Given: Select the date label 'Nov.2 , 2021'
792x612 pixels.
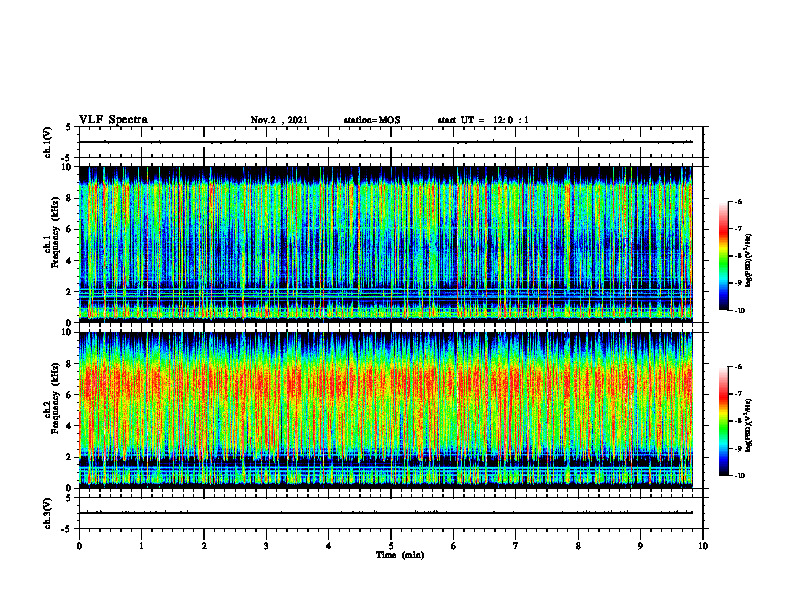Looking at the screenshot, I should coord(279,120).
